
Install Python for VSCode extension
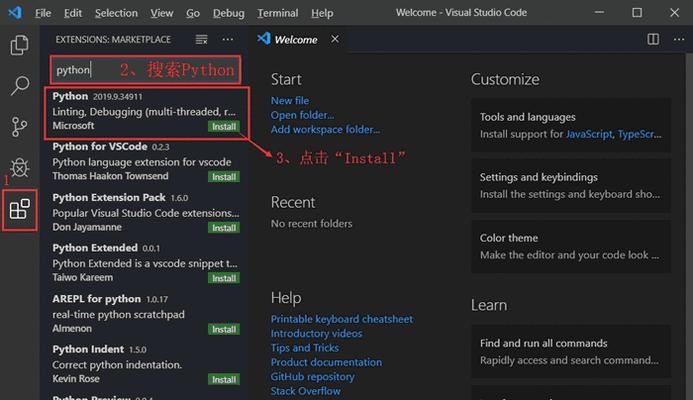(224, 177)
